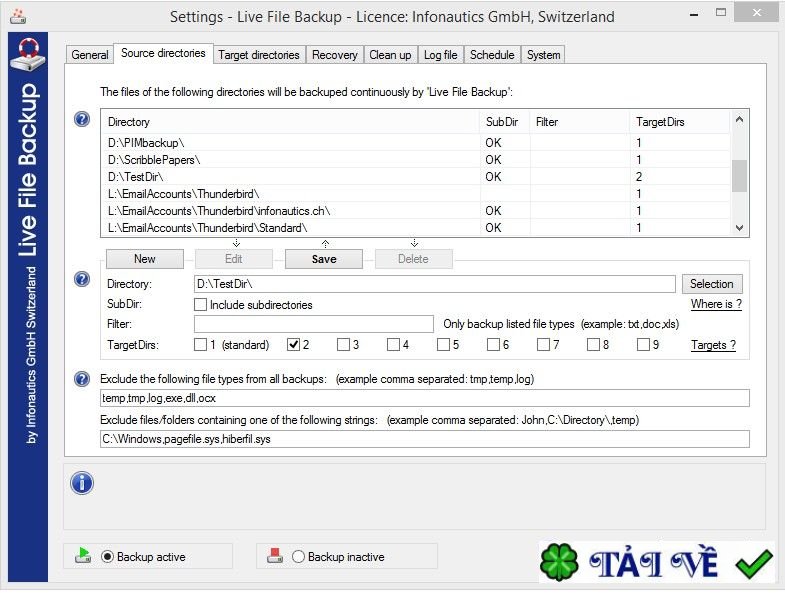Check TargetDirs 8 checkbox
The width and height of the screenshot is (785, 593).
coord(593,345)
